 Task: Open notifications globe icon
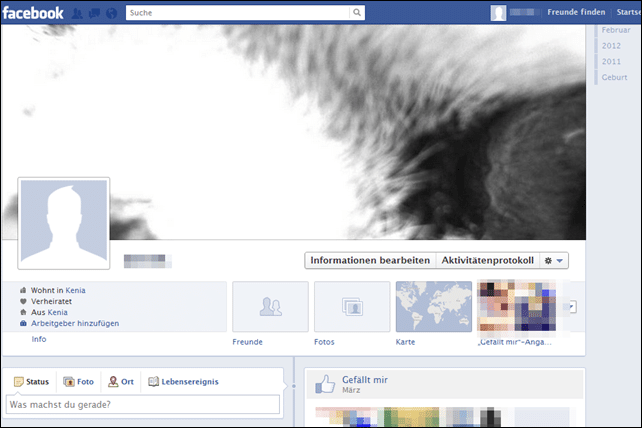[x=111, y=14]
